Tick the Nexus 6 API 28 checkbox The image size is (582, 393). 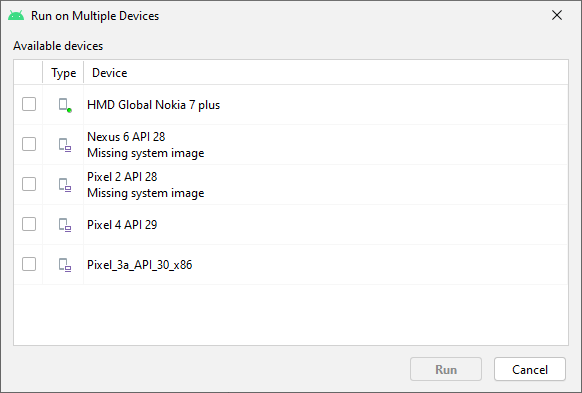(x=29, y=144)
